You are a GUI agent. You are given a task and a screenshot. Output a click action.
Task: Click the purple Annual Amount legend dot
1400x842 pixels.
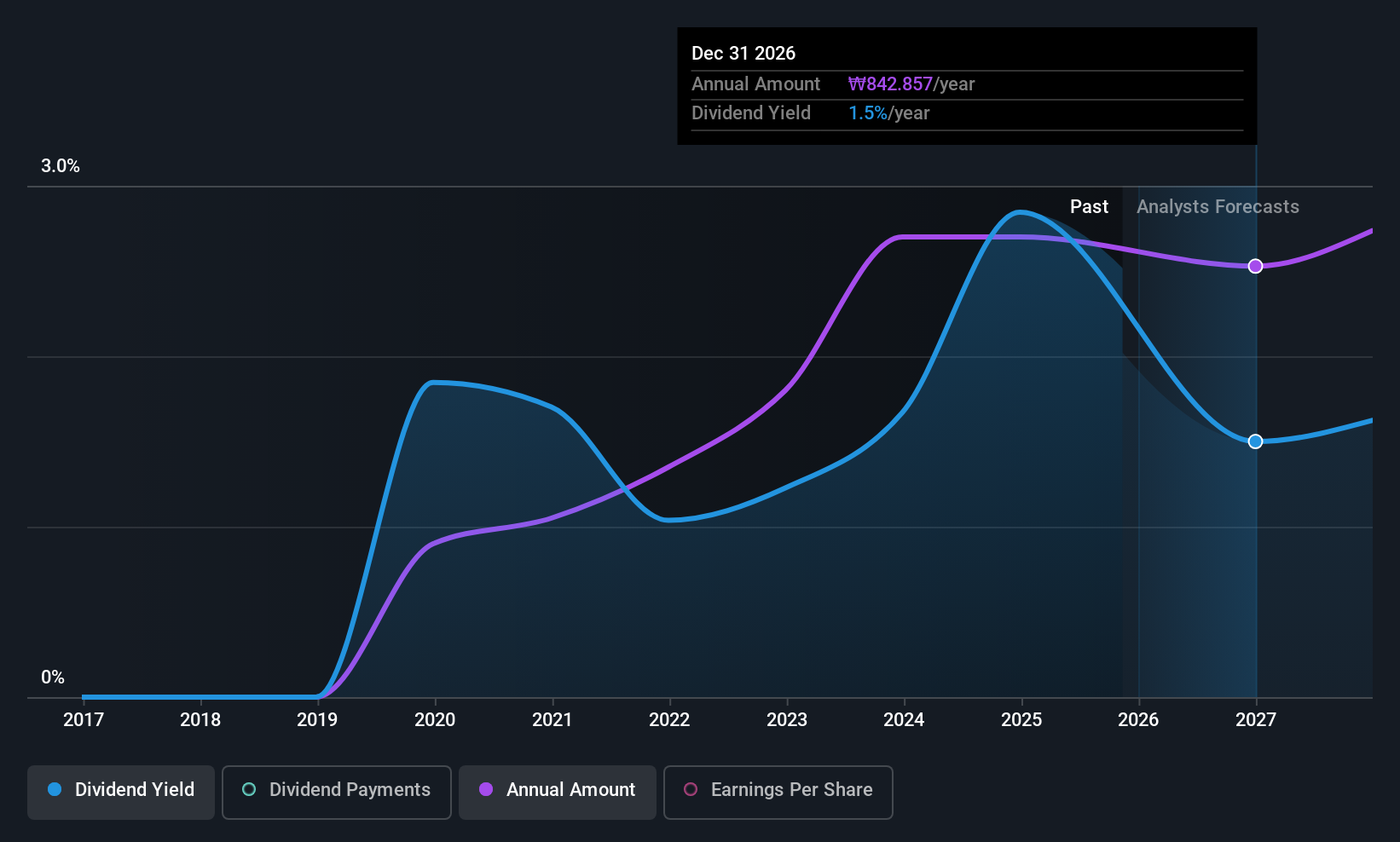486,790
